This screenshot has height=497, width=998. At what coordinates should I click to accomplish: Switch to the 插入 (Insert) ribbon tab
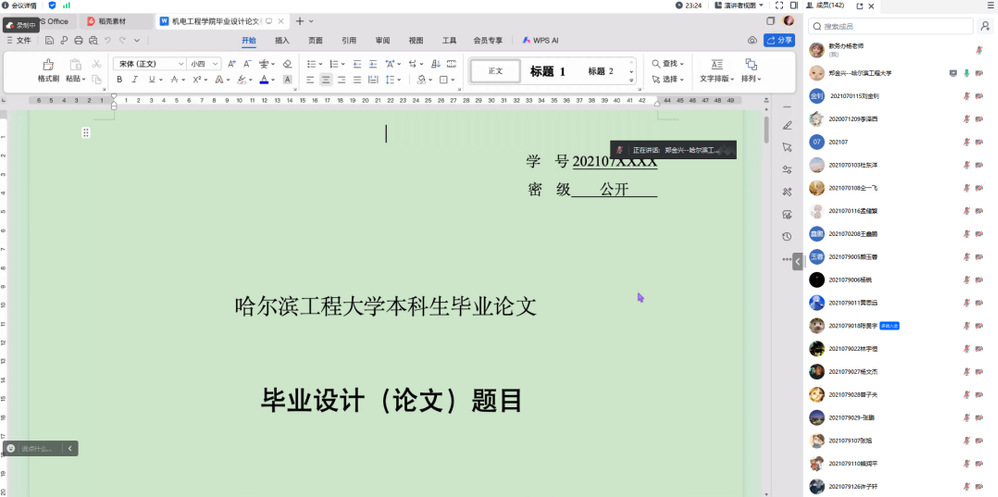pos(282,40)
